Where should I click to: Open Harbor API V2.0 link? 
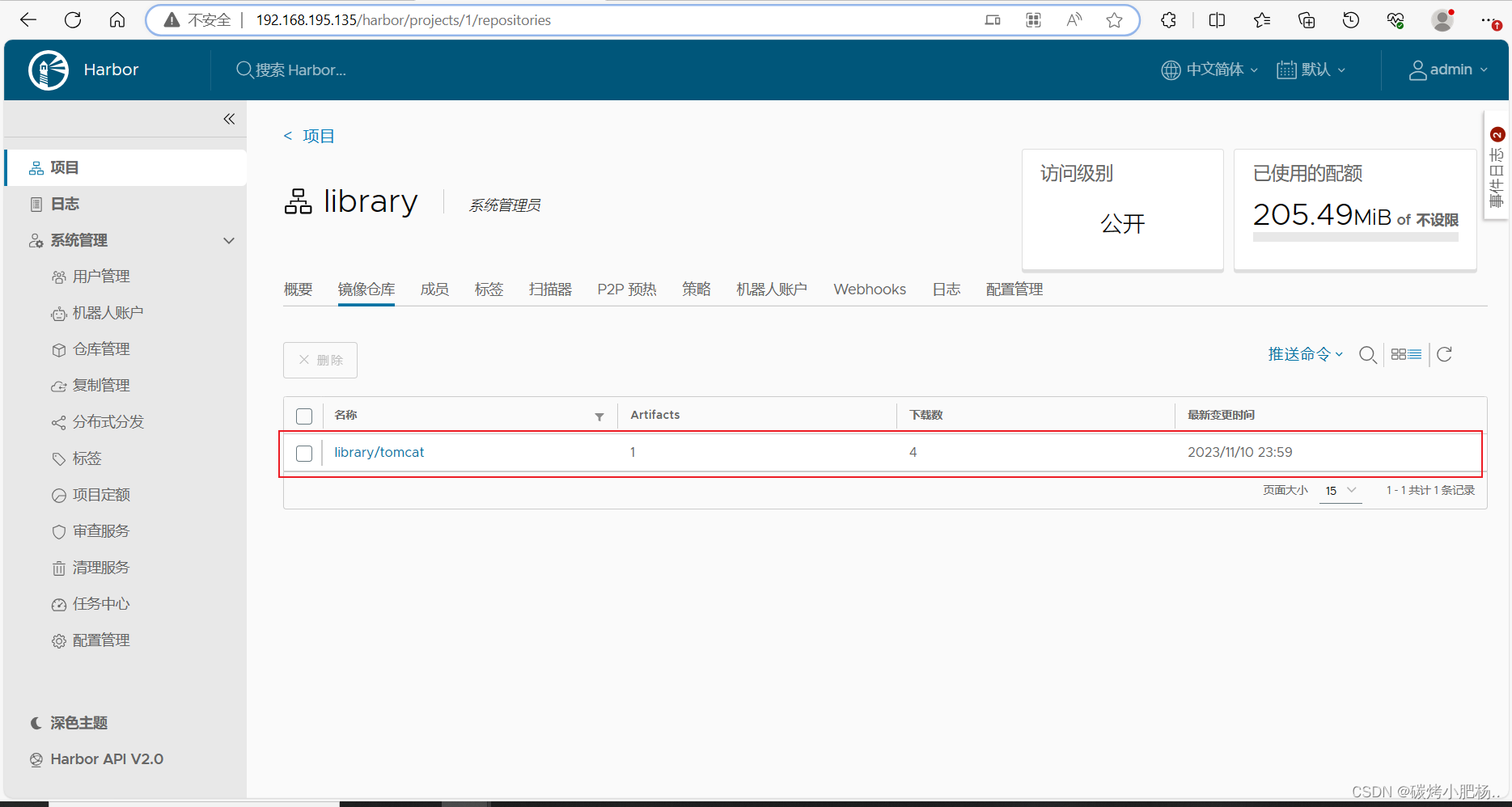coord(97,759)
